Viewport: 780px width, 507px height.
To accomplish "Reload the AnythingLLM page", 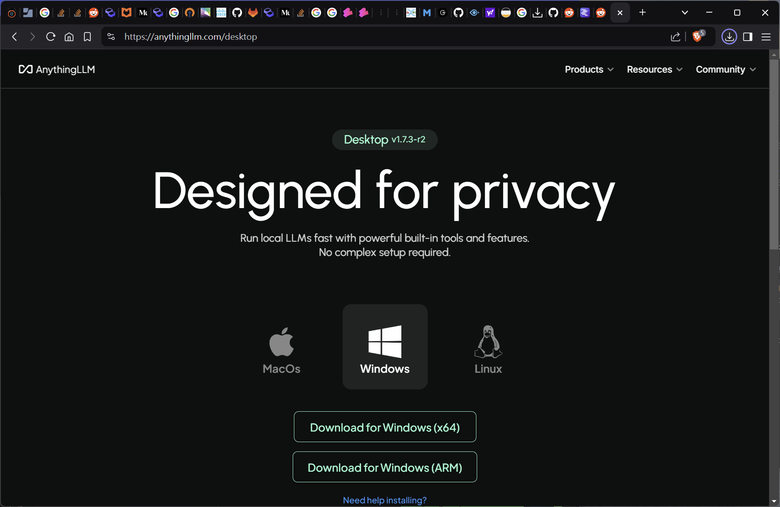I will pyautogui.click(x=50, y=37).
